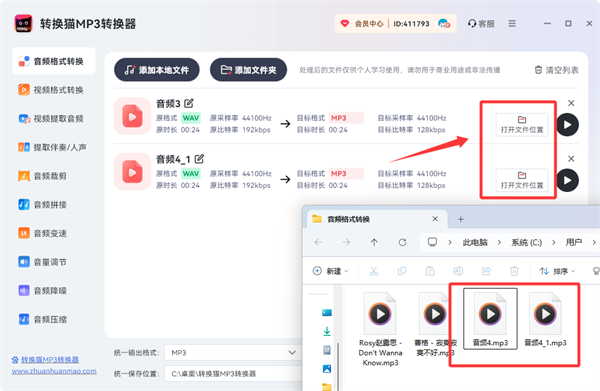This screenshot has width=600, height=391.
Task: Add a new Explorer tab
Action: pos(461,219)
